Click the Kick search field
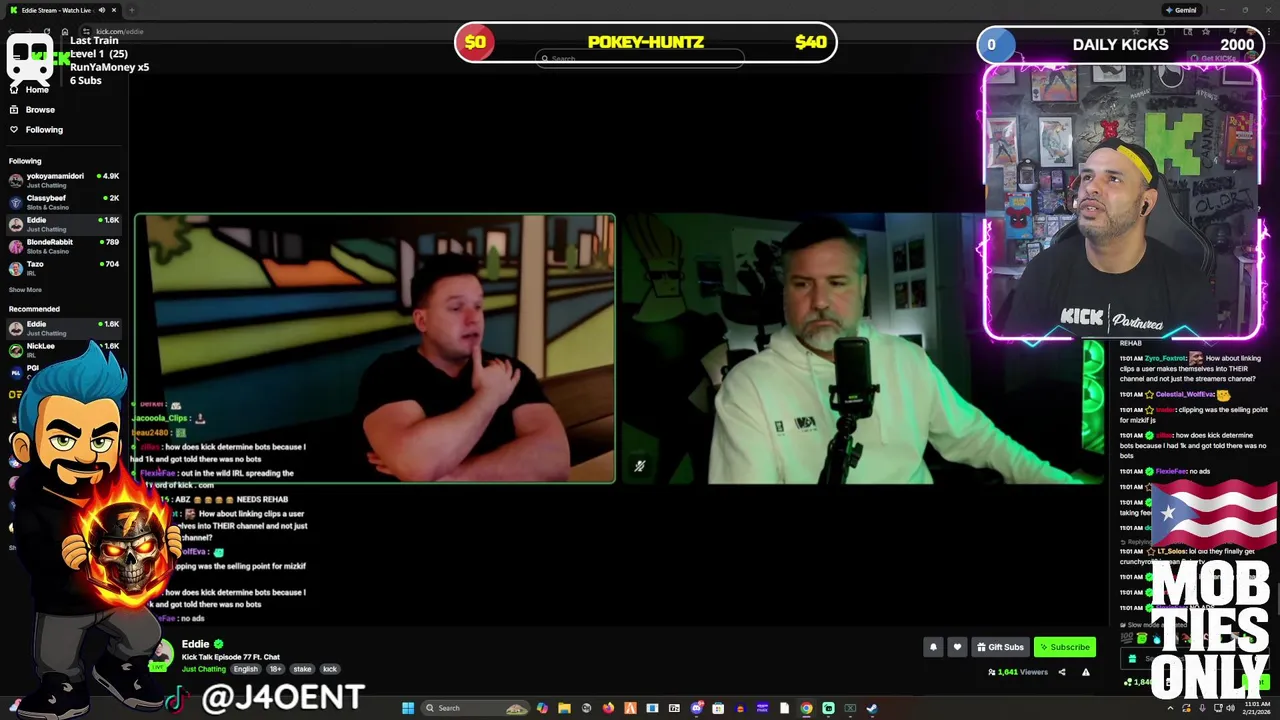 640,59
